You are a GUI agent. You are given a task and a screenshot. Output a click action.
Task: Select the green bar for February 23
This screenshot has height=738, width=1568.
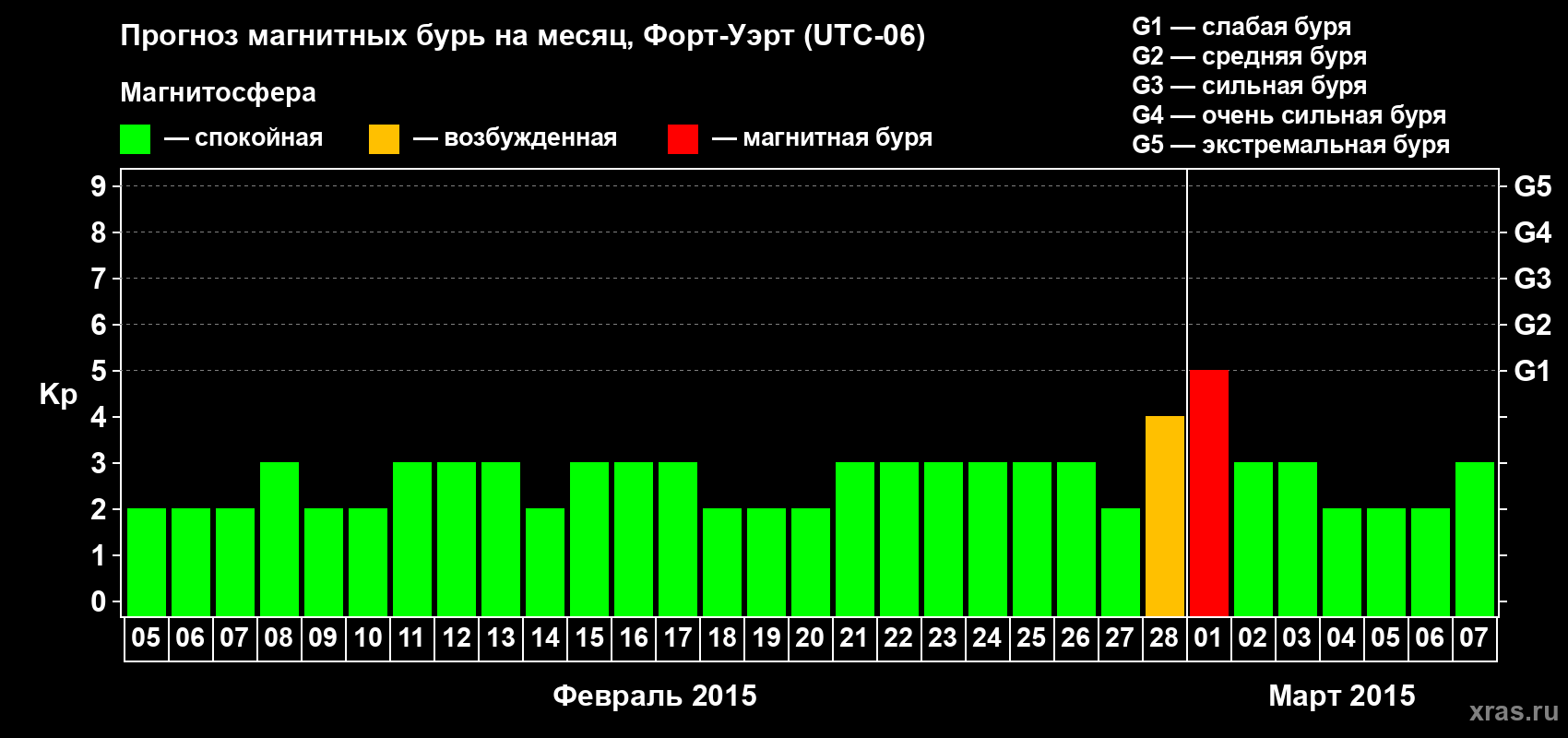point(943,540)
